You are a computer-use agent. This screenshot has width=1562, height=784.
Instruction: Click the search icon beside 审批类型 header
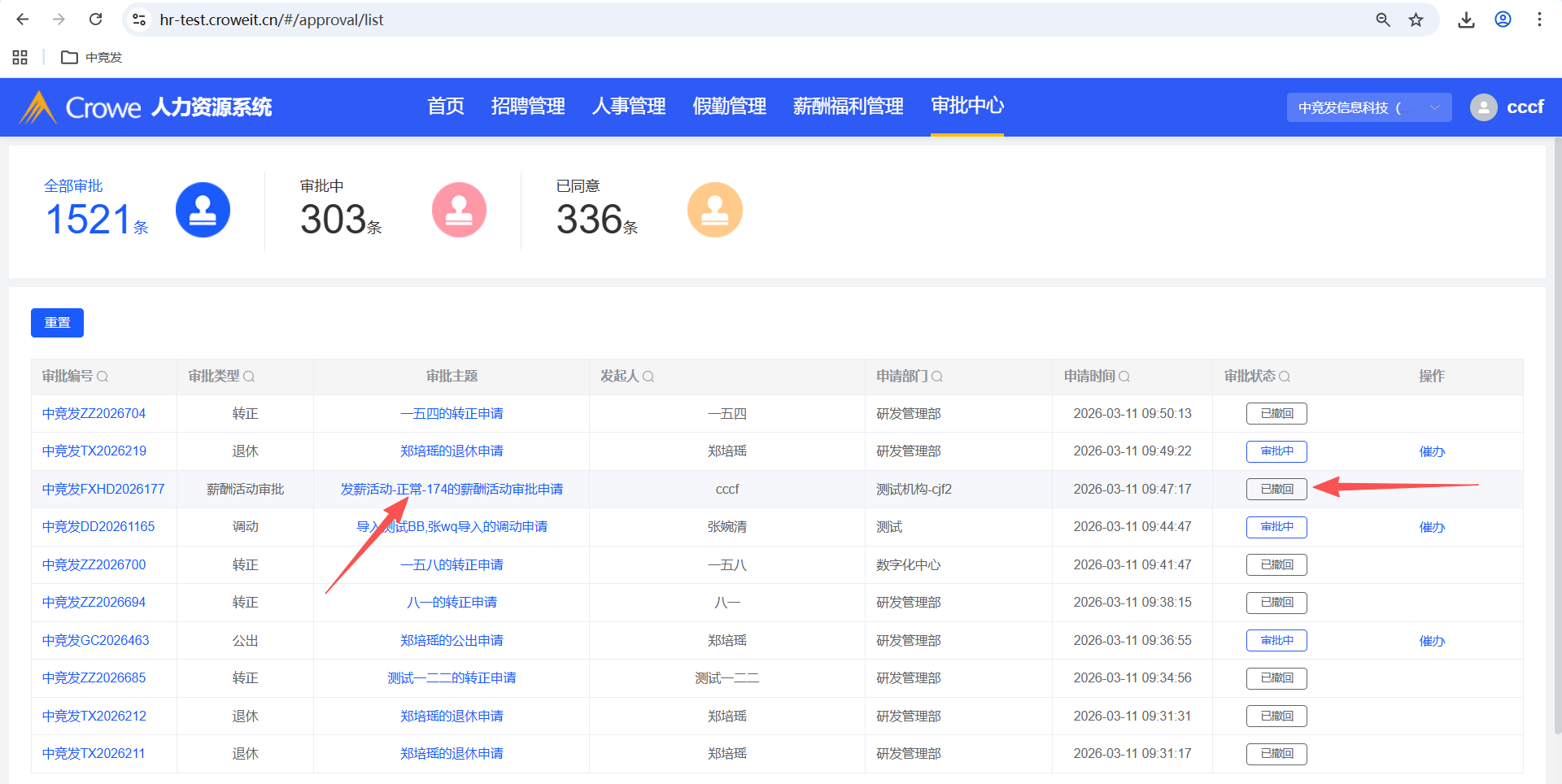pos(249,377)
